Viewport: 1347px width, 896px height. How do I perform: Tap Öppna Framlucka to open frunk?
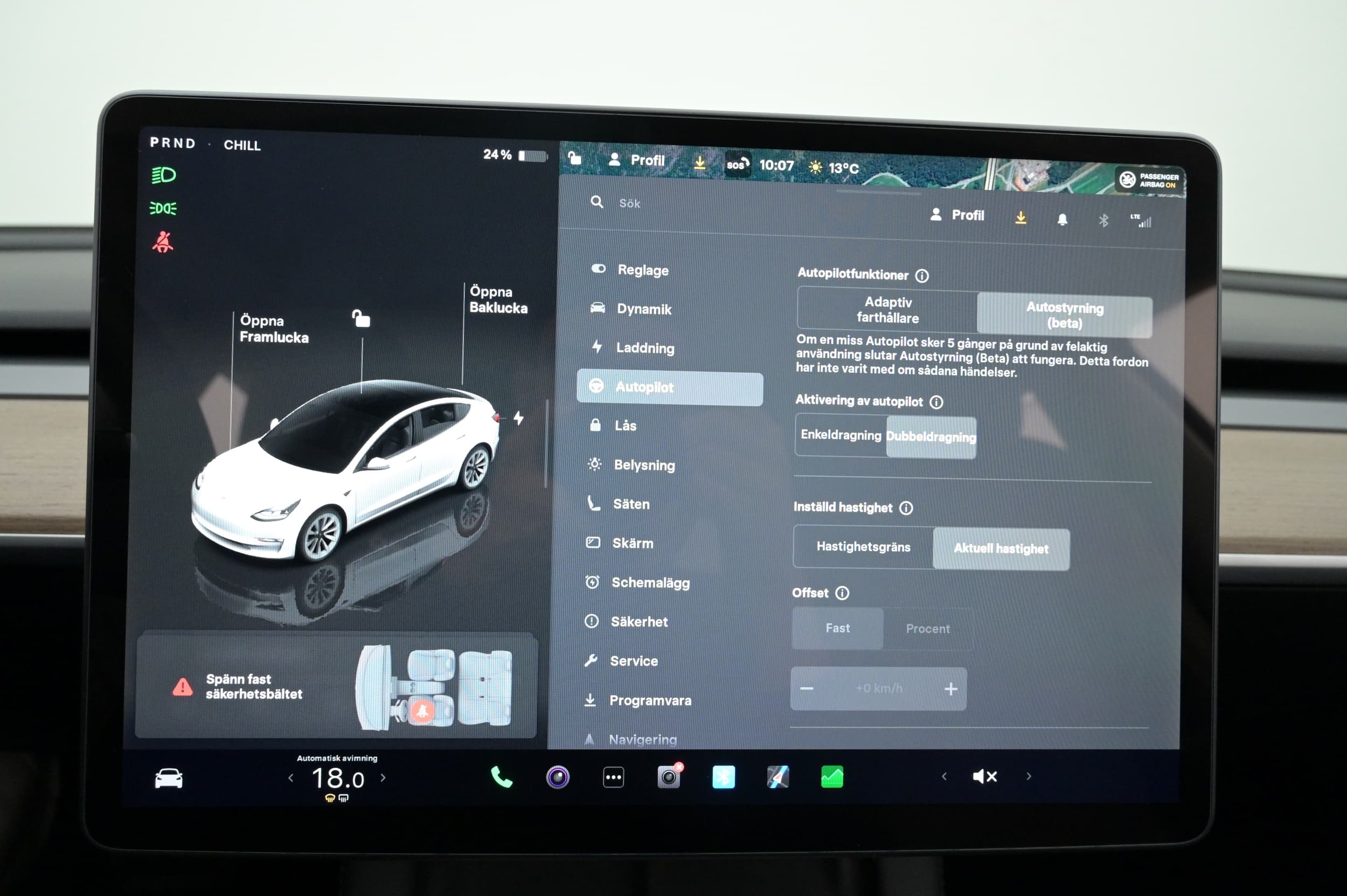(x=274, y=329)
